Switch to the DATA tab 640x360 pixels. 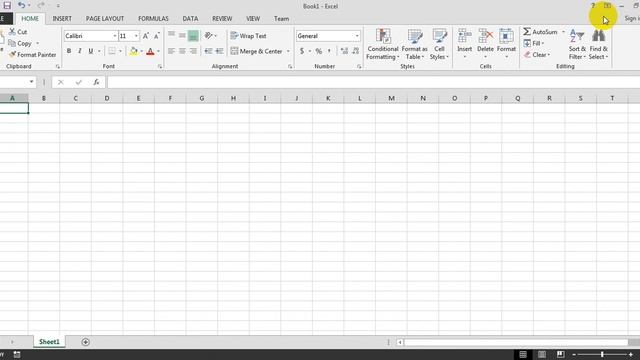tap(190, 19)
